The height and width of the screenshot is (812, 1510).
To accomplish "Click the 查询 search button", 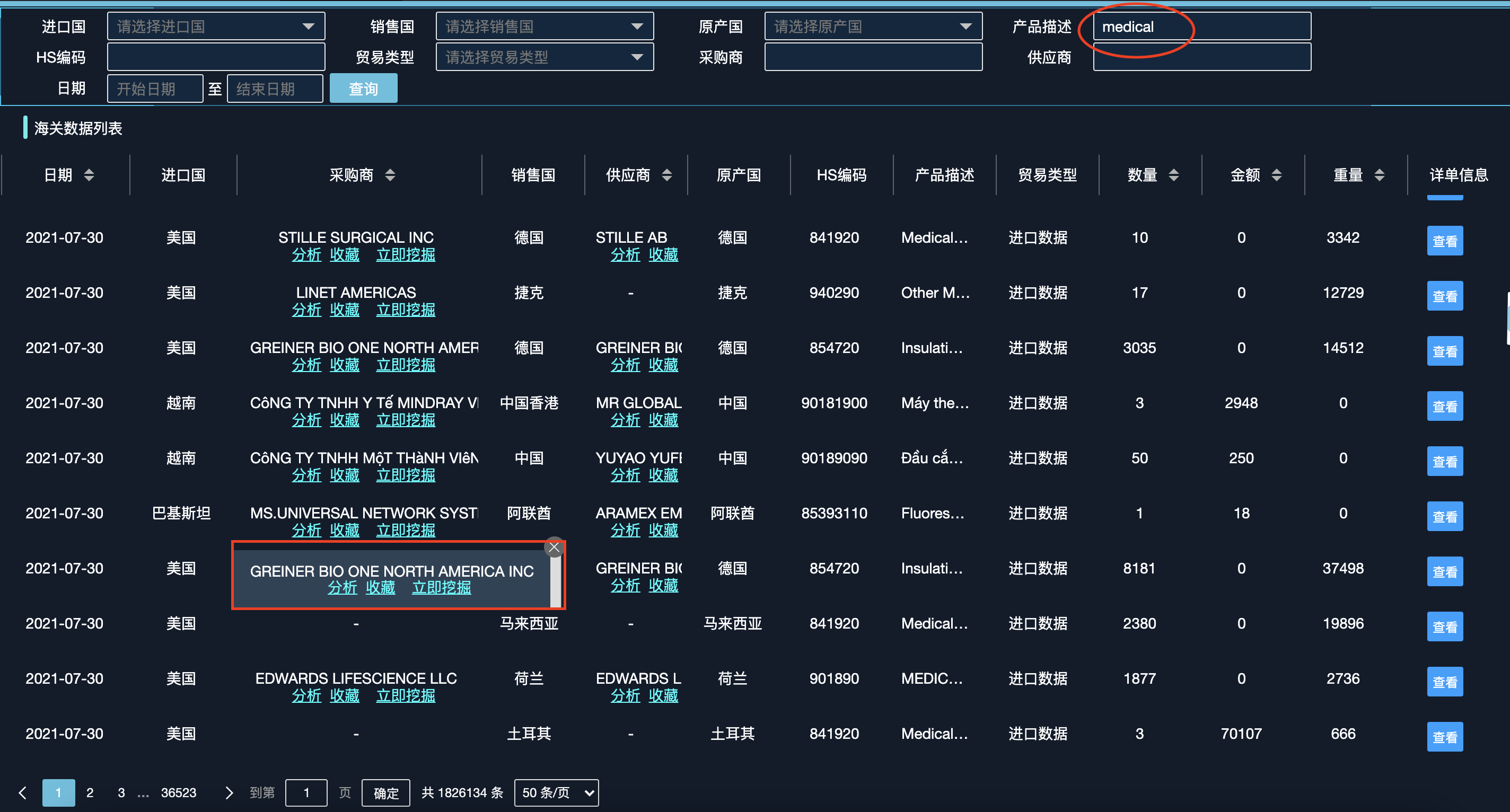I will click(363, 88).
